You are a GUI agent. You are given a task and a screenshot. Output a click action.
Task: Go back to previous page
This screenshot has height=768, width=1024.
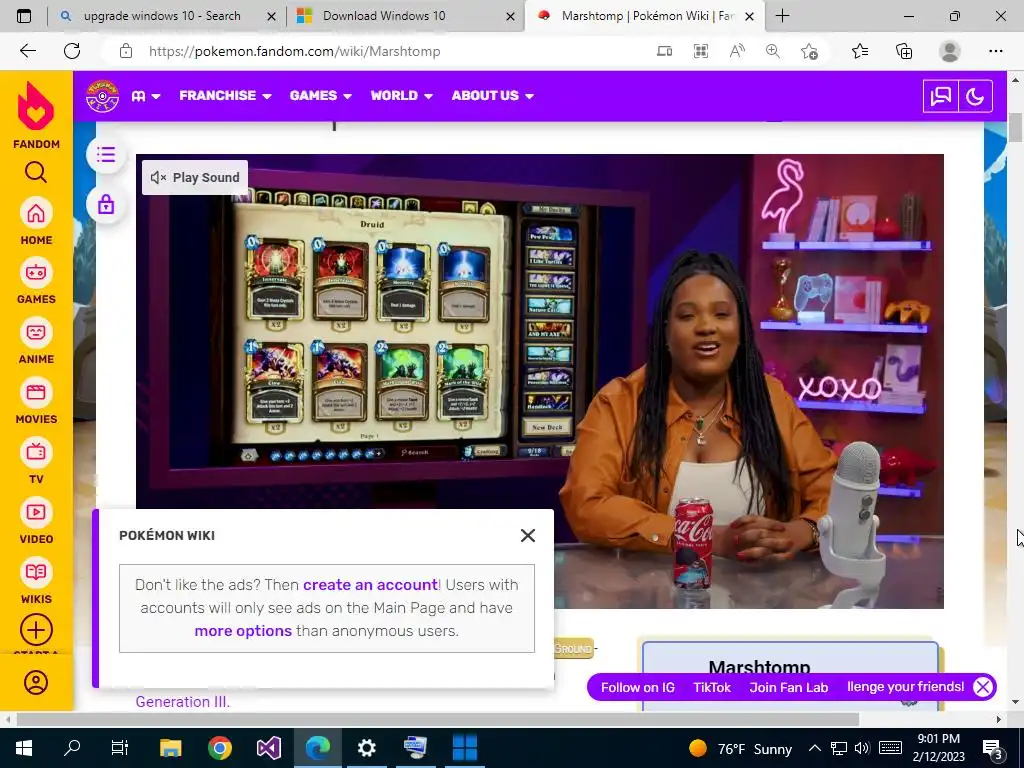click(27, 51)
